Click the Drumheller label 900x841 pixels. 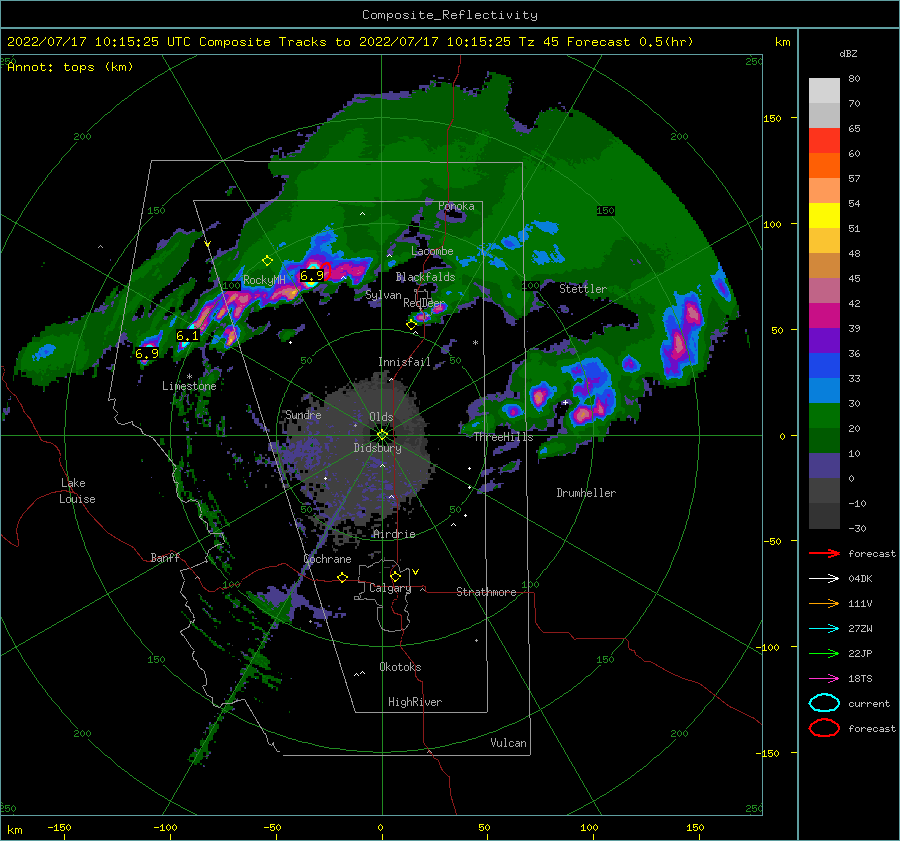coord(586,493)
